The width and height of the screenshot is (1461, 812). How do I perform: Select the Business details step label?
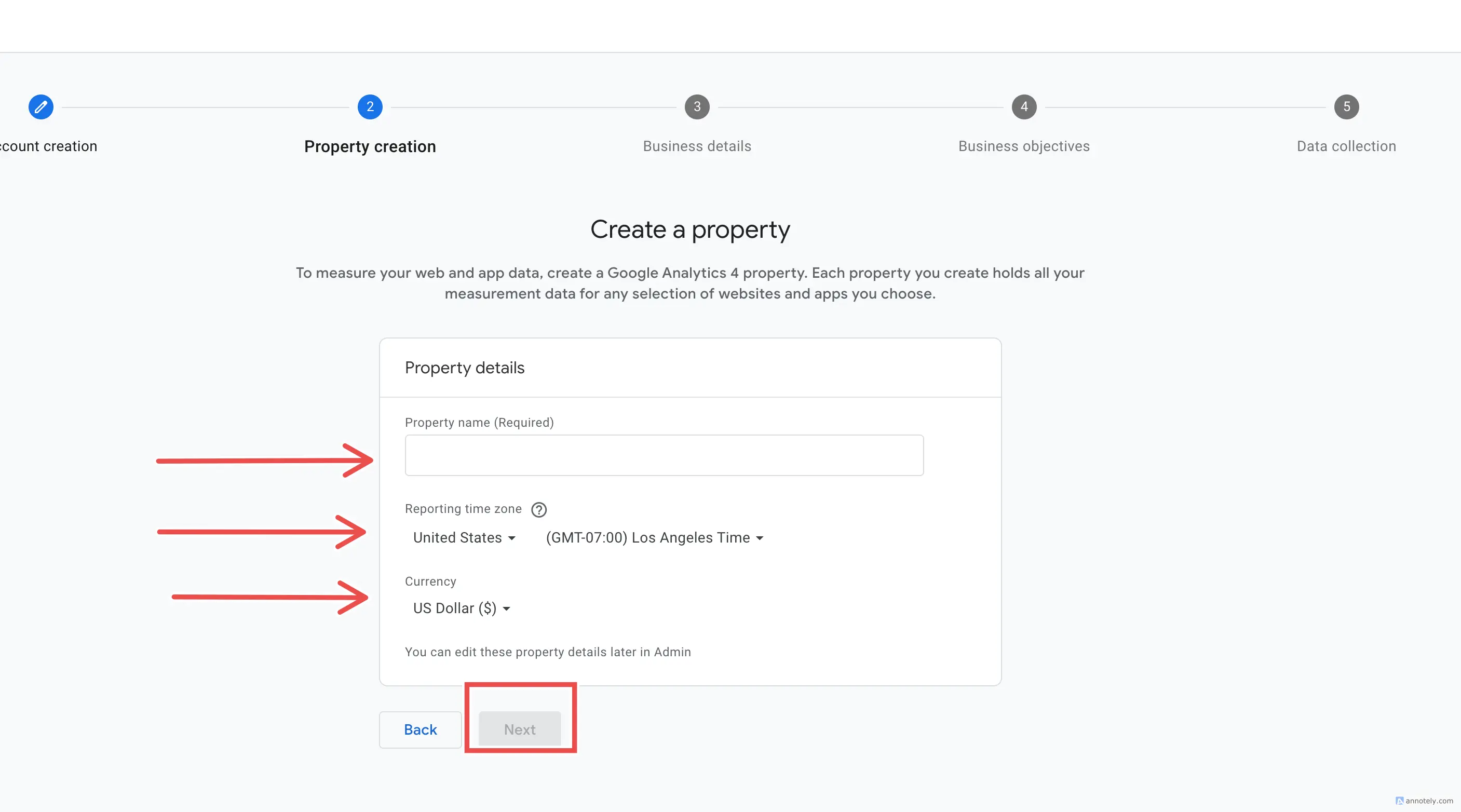pyautogui.click(x=696, y=146)
